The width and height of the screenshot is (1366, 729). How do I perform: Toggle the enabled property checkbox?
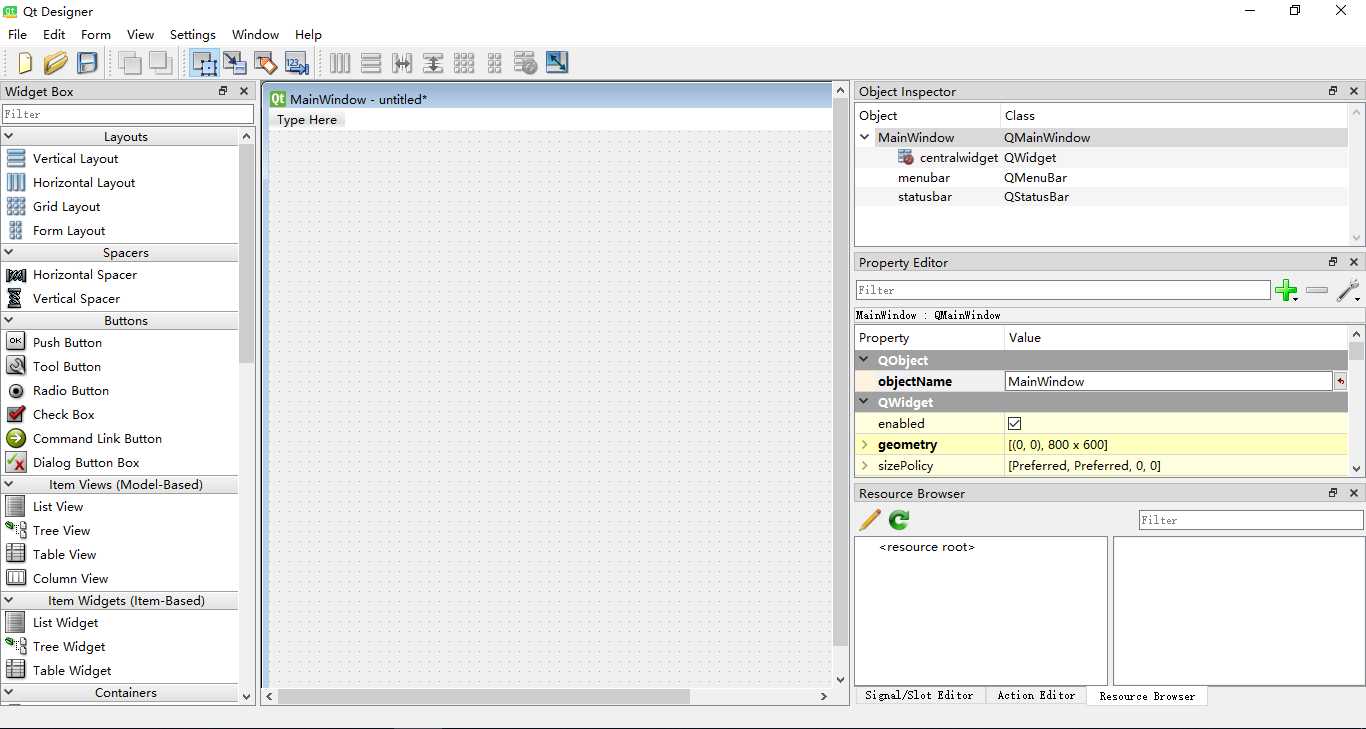(1014, 424)
